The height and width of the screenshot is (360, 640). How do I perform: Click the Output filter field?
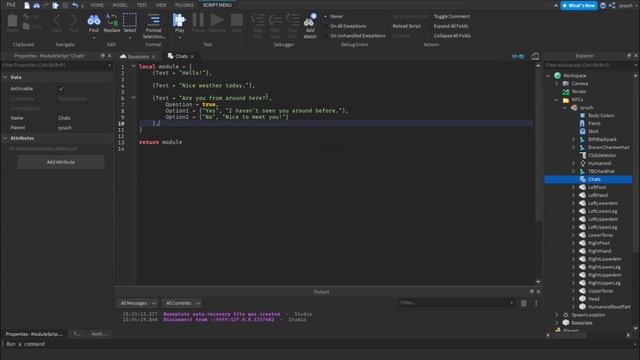[x=456, y=303]
